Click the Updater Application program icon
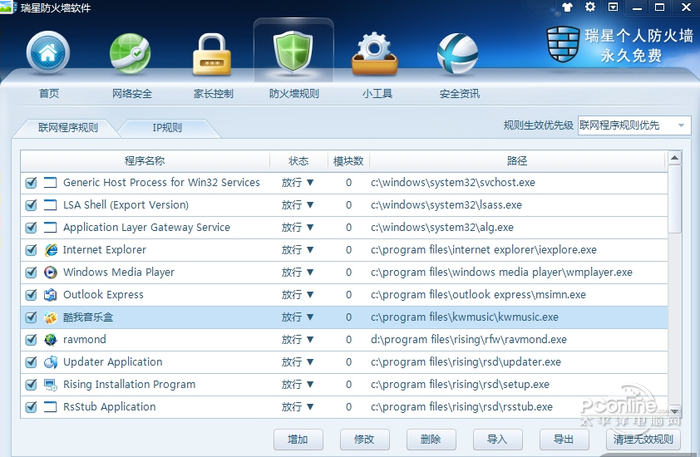 tap(51, 362)
